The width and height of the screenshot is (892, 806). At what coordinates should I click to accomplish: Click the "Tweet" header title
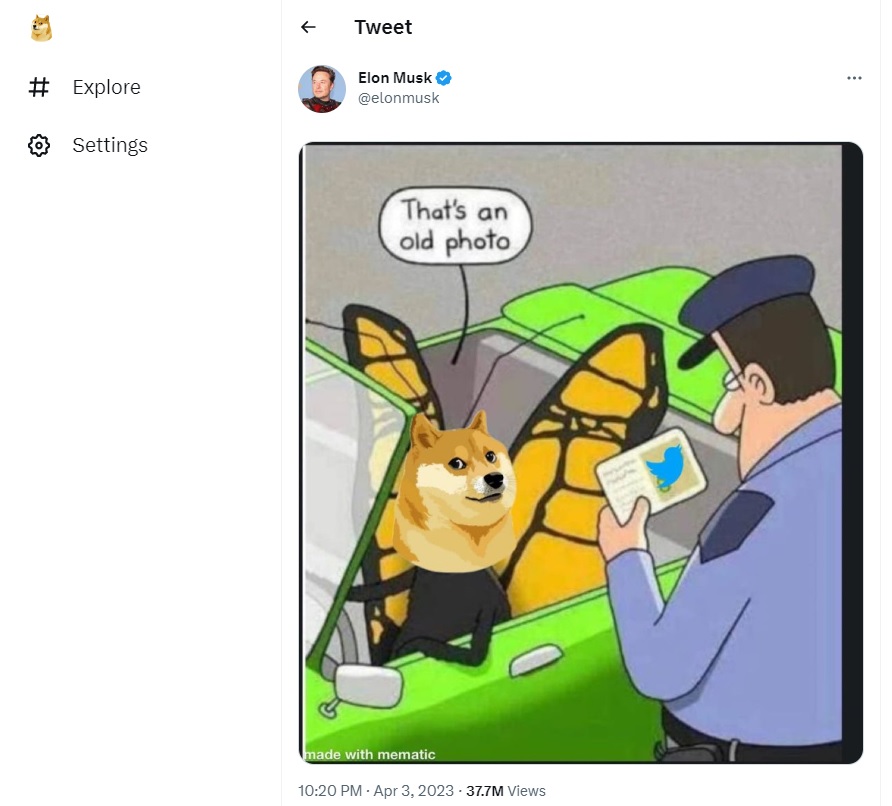point(383,27)
